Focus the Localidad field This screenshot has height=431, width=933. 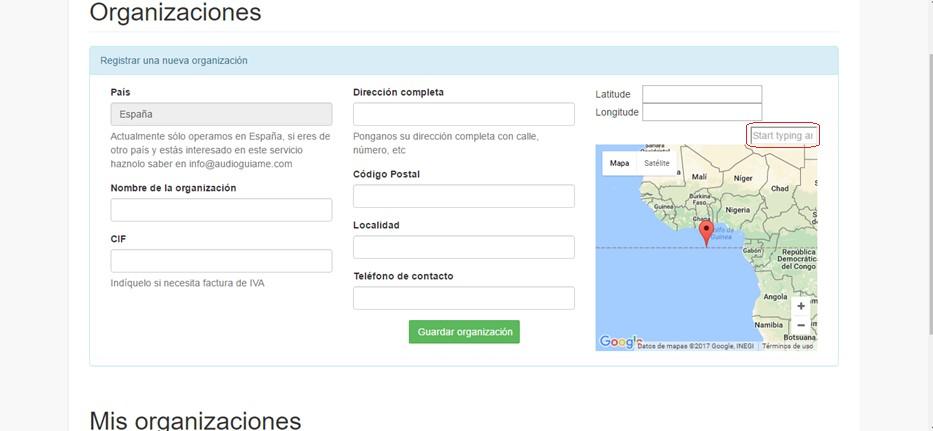463,247
